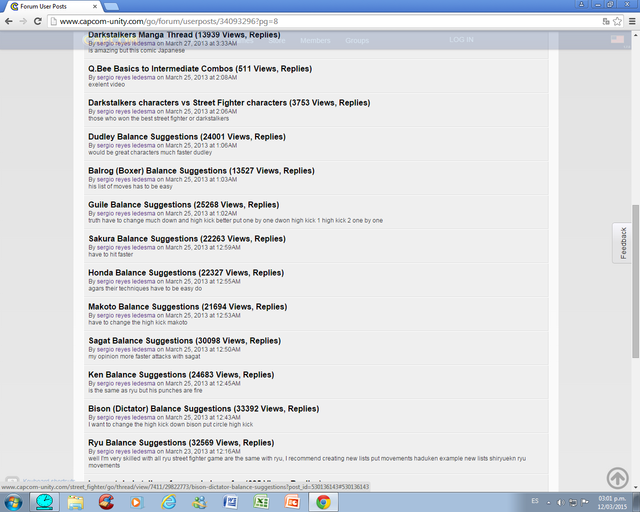Click the ES language indicator
Image resolution: width=640 pixels, height=512 pixels.
[535, 501]
